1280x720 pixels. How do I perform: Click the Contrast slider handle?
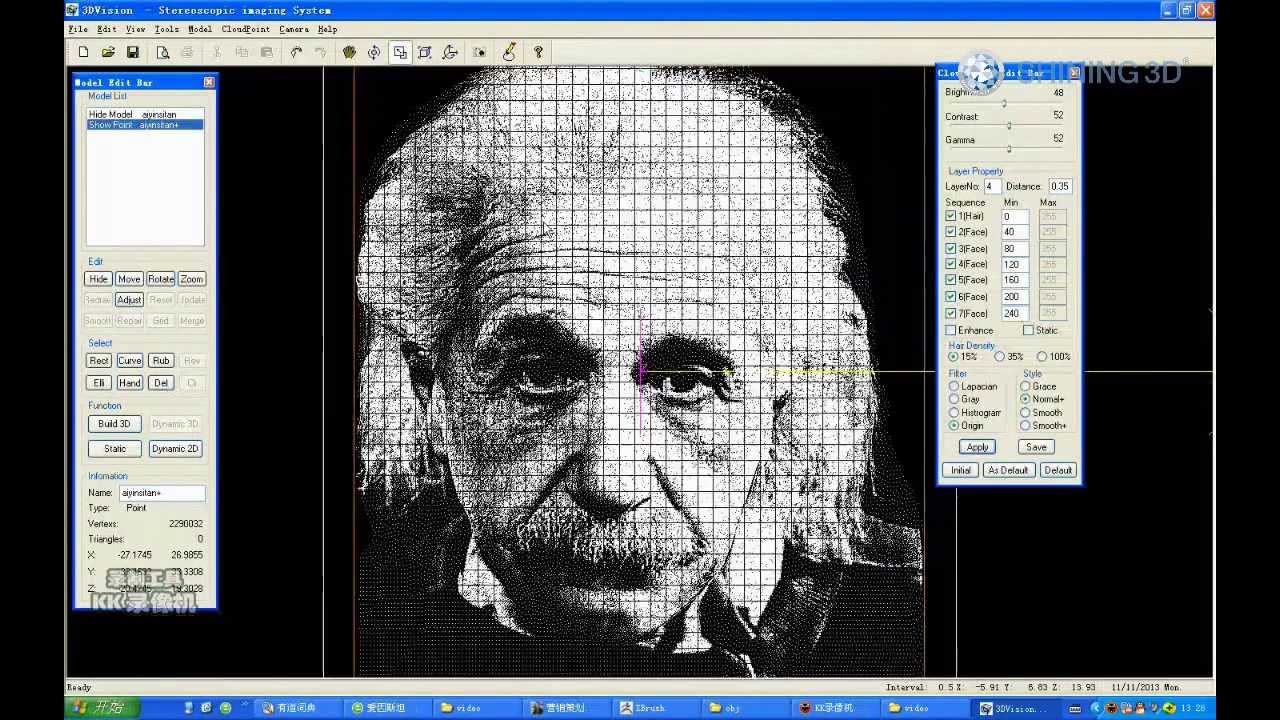coord(1009,126)
